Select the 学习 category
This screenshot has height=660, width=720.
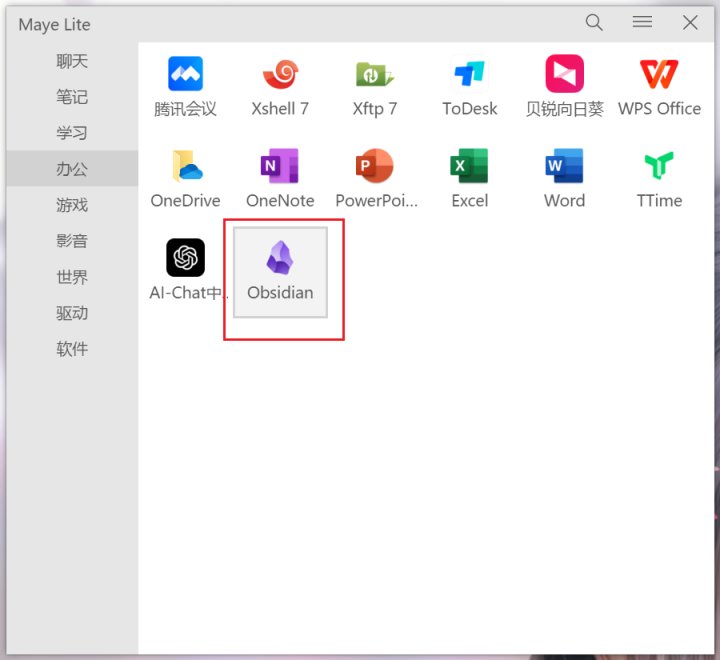point(72,133)
